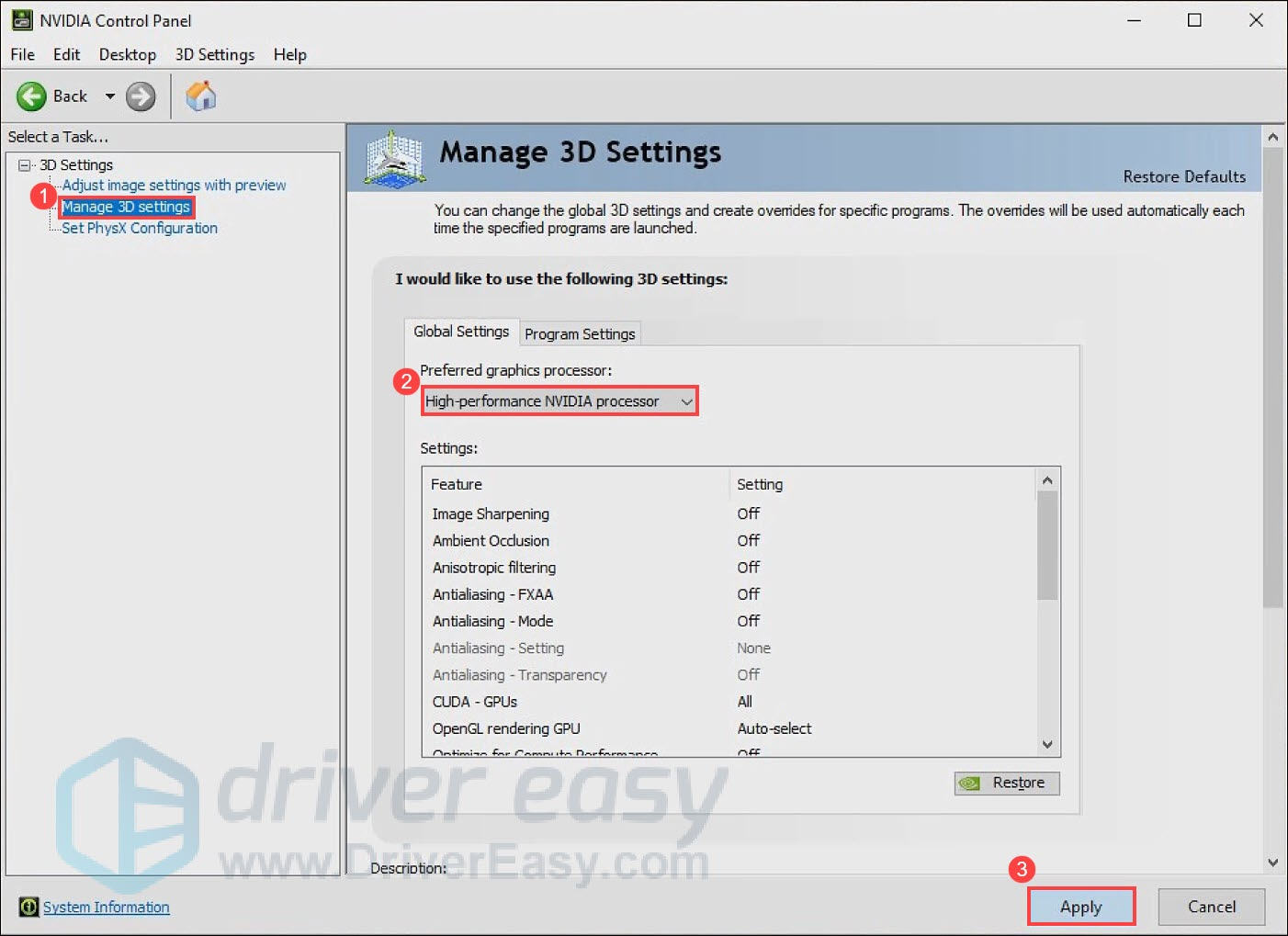Click the settings list scroll down arrow
Viewport: 1288px width, 936px height.
point(1047,744)
